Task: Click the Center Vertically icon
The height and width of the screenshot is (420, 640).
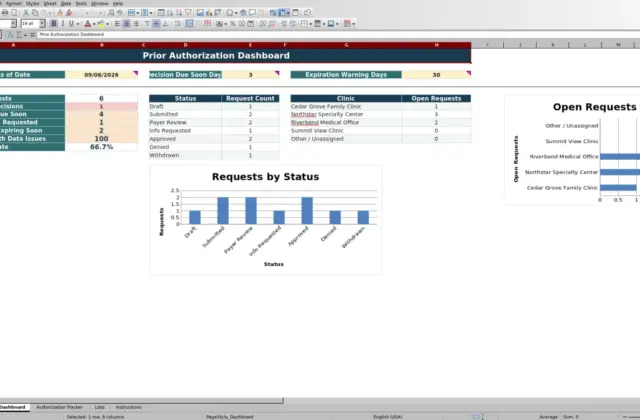Action: tap(156, 24)
